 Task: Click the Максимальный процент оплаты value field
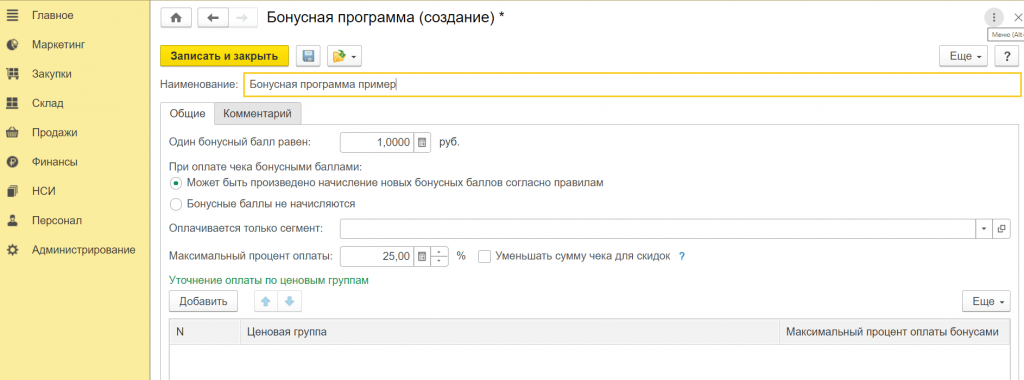click(x=377, y=257)
